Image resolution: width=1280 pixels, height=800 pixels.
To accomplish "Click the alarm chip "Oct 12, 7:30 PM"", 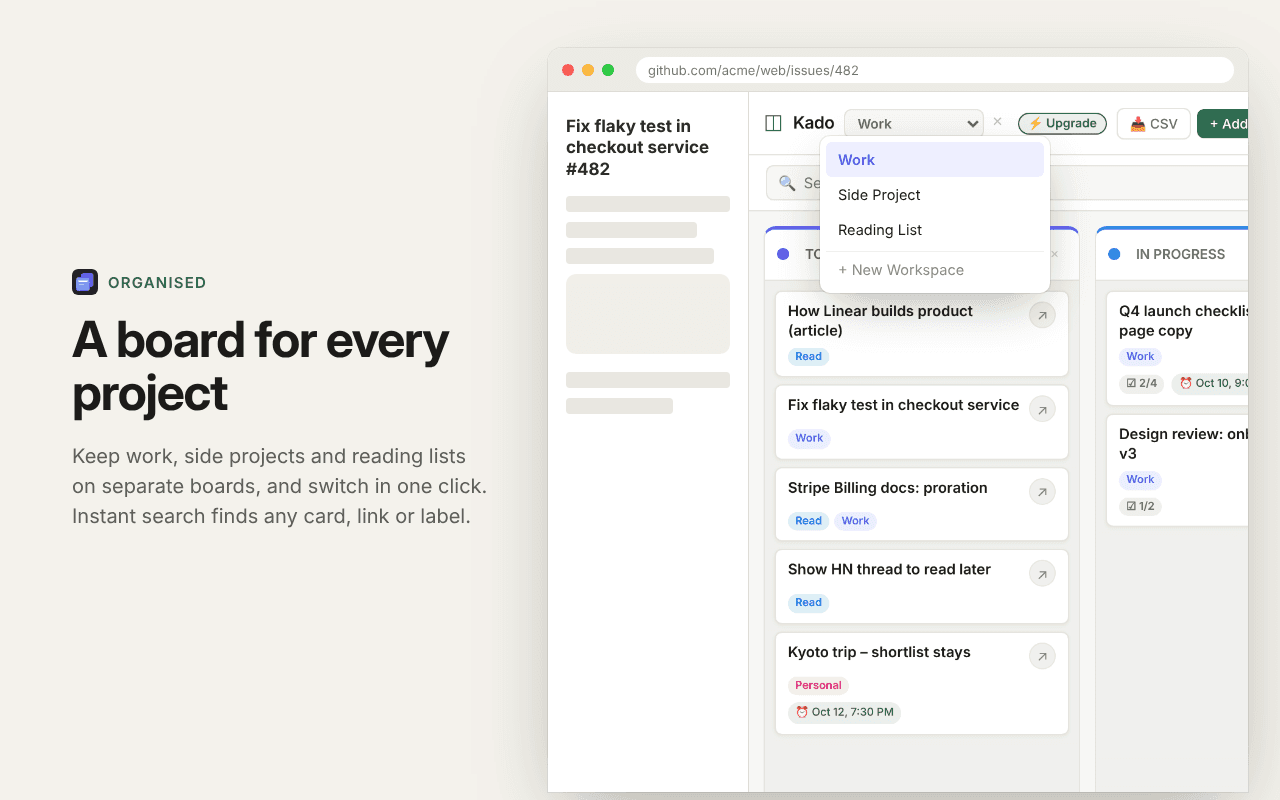I will (844, 712).
